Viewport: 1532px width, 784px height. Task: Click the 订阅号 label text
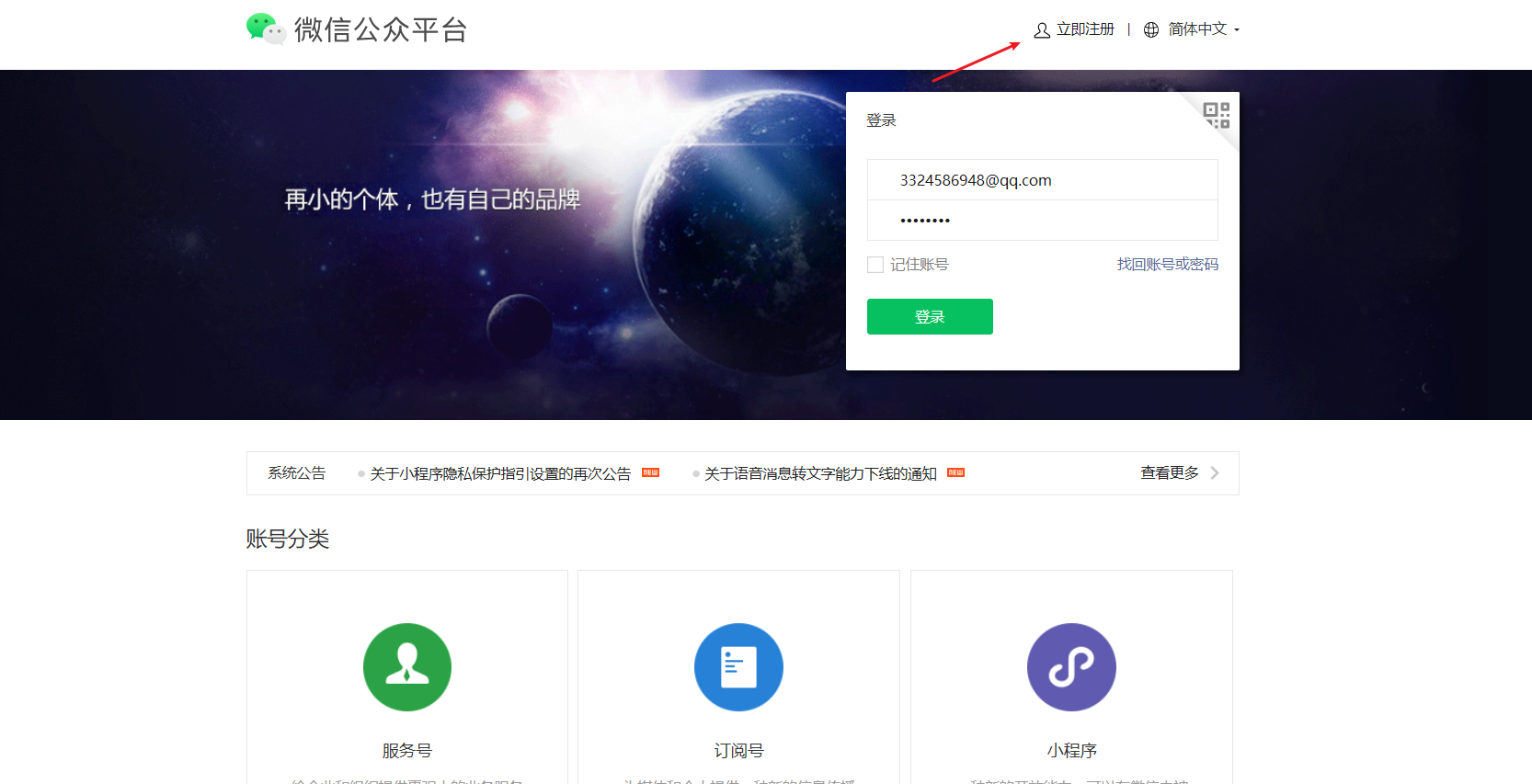[x=738, y=751]
